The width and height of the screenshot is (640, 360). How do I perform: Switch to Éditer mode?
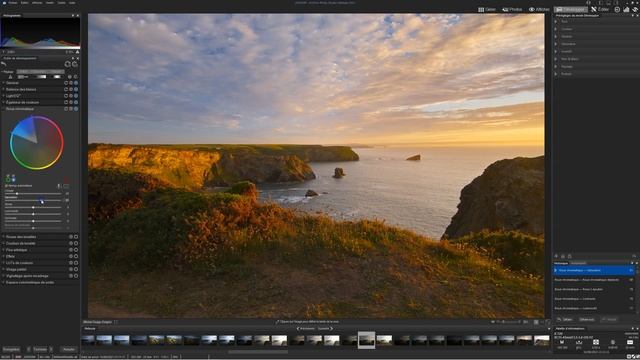600,9
